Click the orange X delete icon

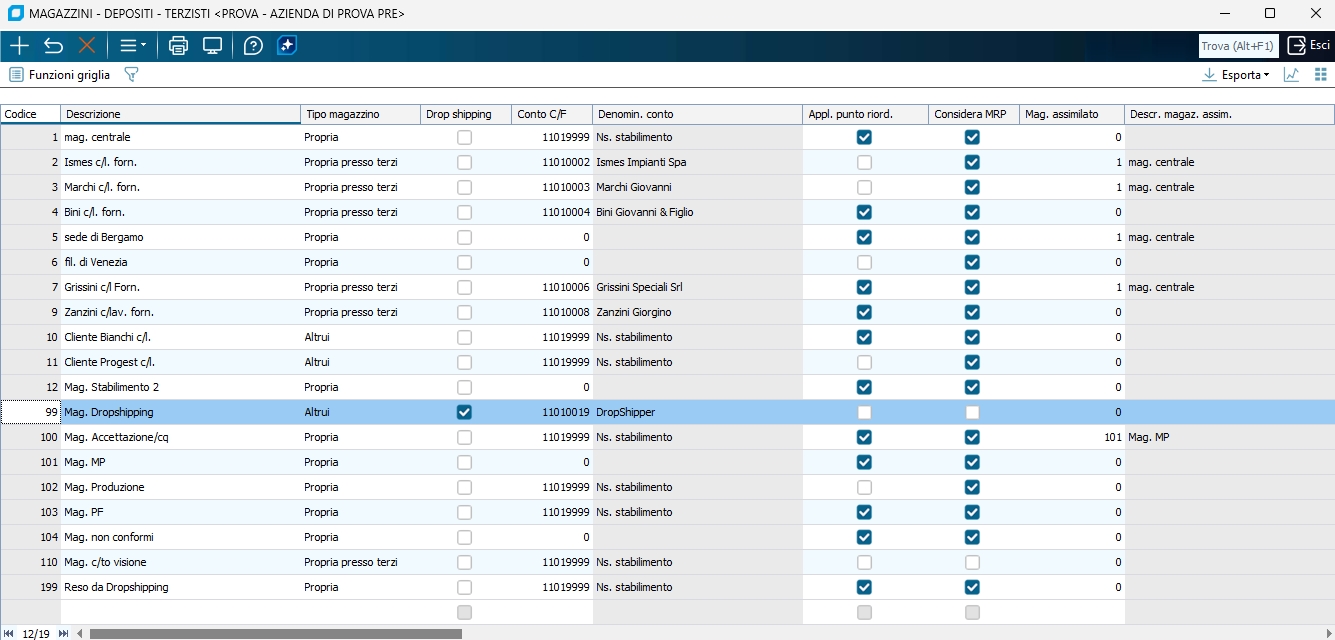tap(87, 46)
